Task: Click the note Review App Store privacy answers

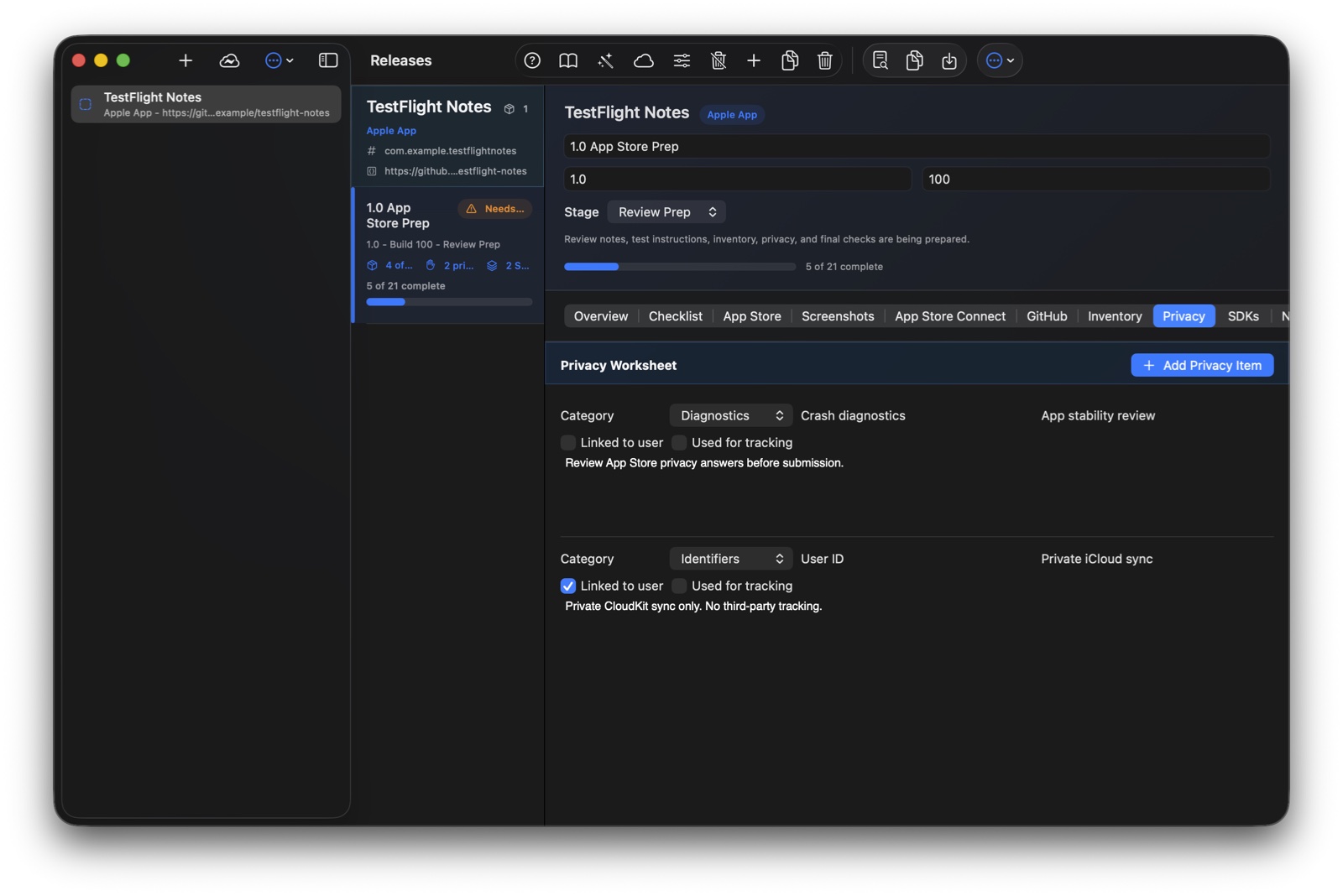Action: [x=704, y=463]
